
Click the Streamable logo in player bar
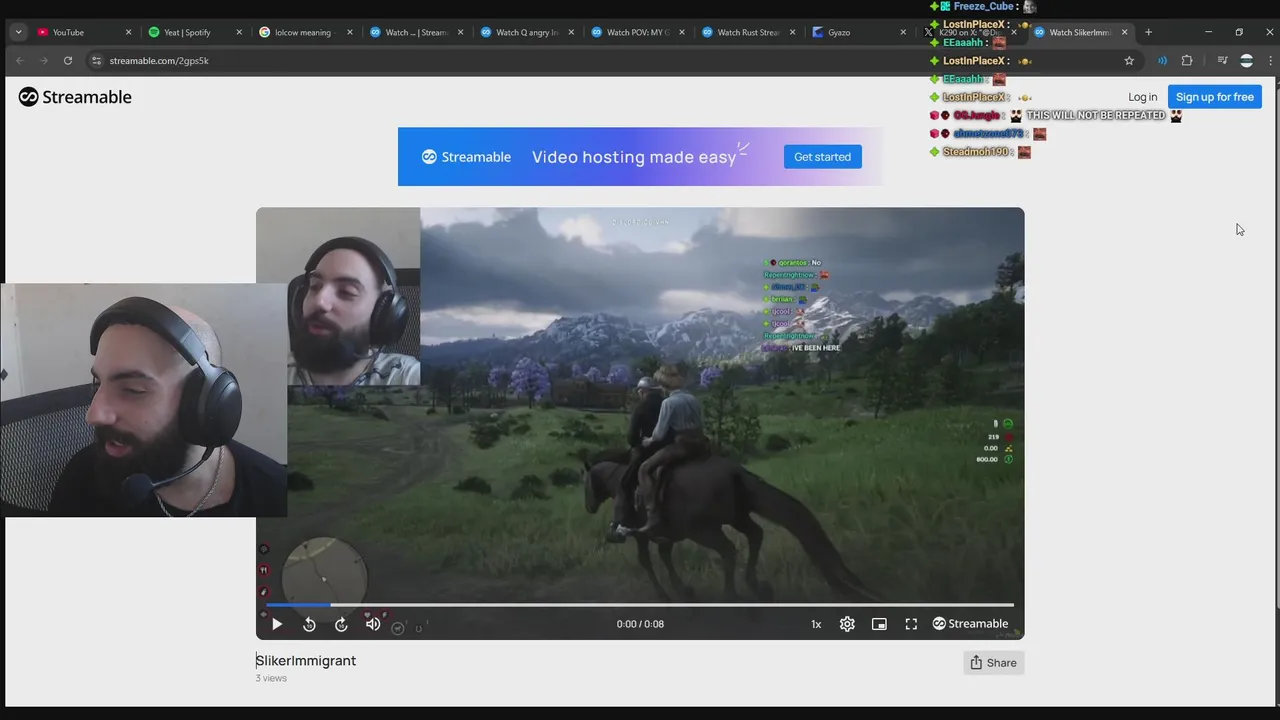point(970,624)
